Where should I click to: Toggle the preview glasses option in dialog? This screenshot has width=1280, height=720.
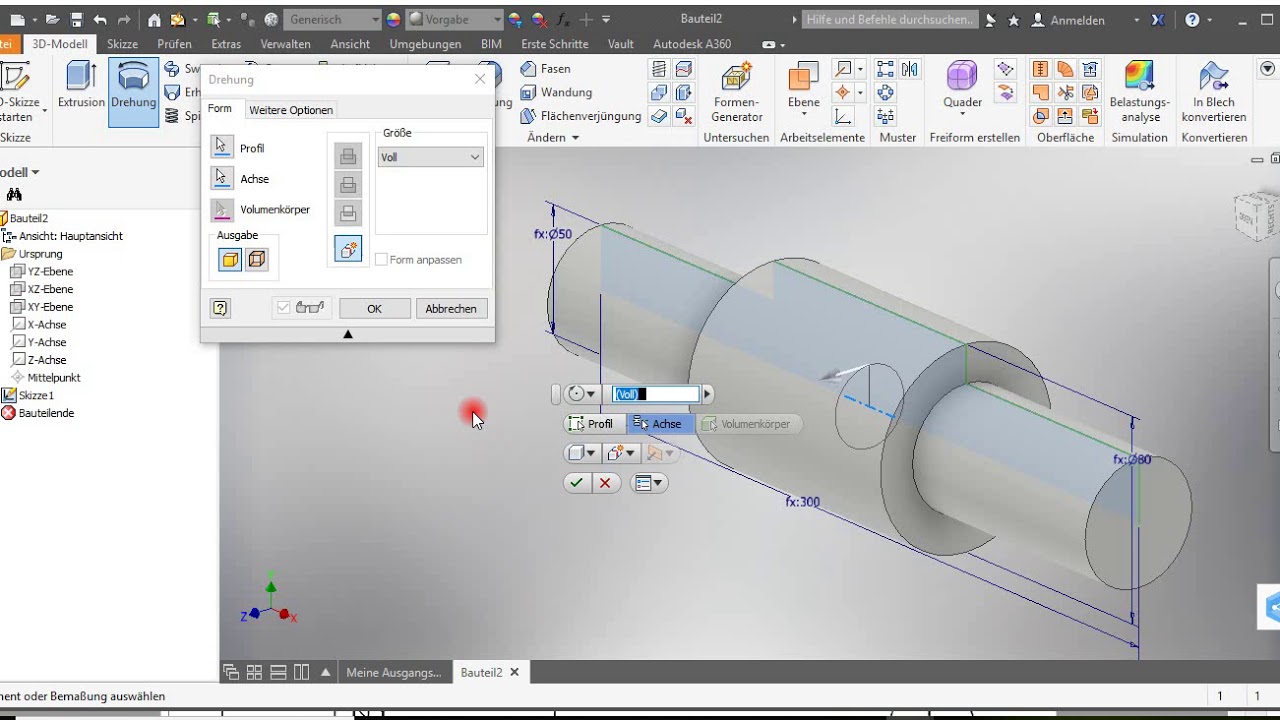point(302,308)
